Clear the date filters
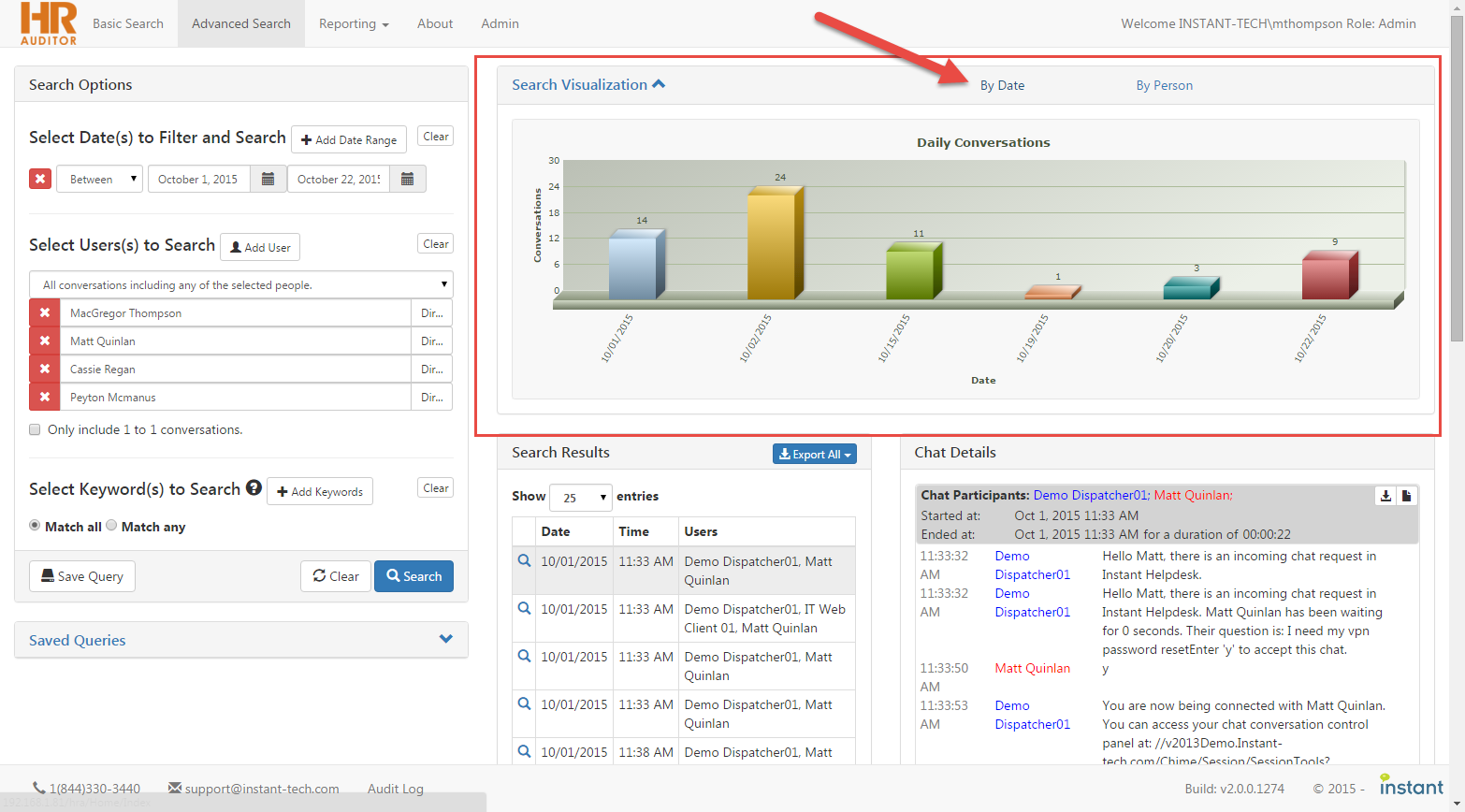 436,137
